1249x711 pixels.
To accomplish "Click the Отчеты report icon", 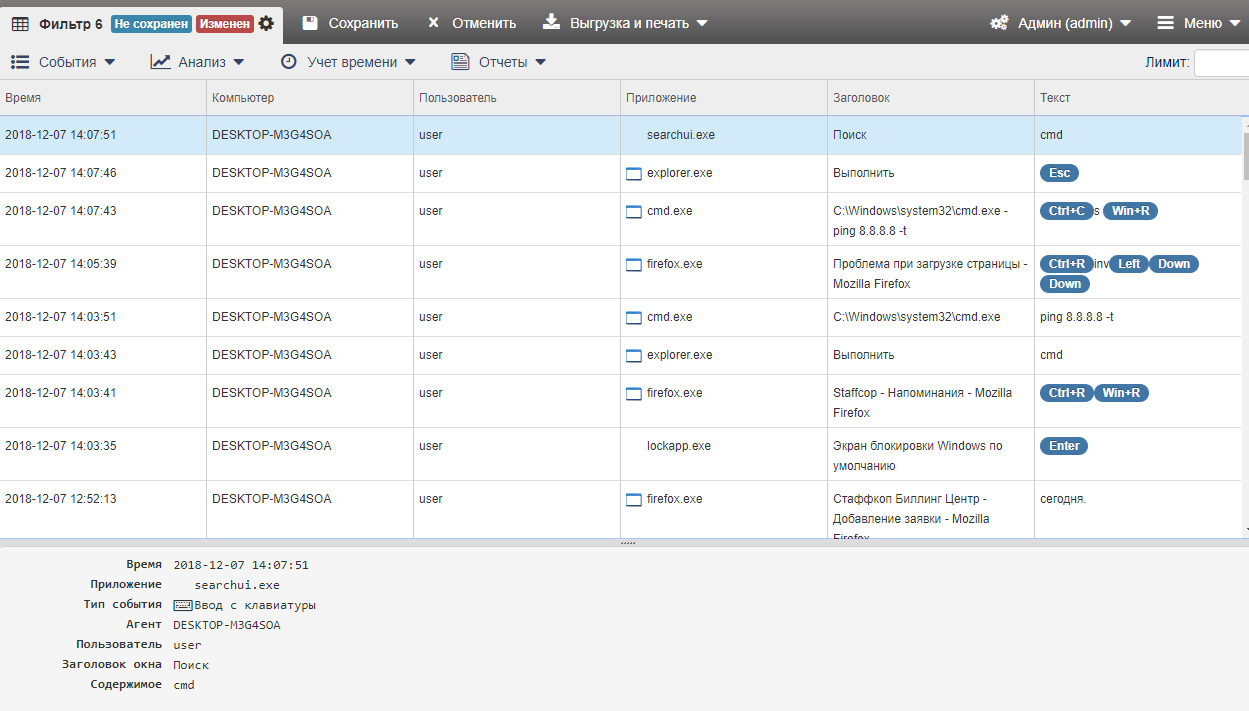I will (x=460, y=62).
